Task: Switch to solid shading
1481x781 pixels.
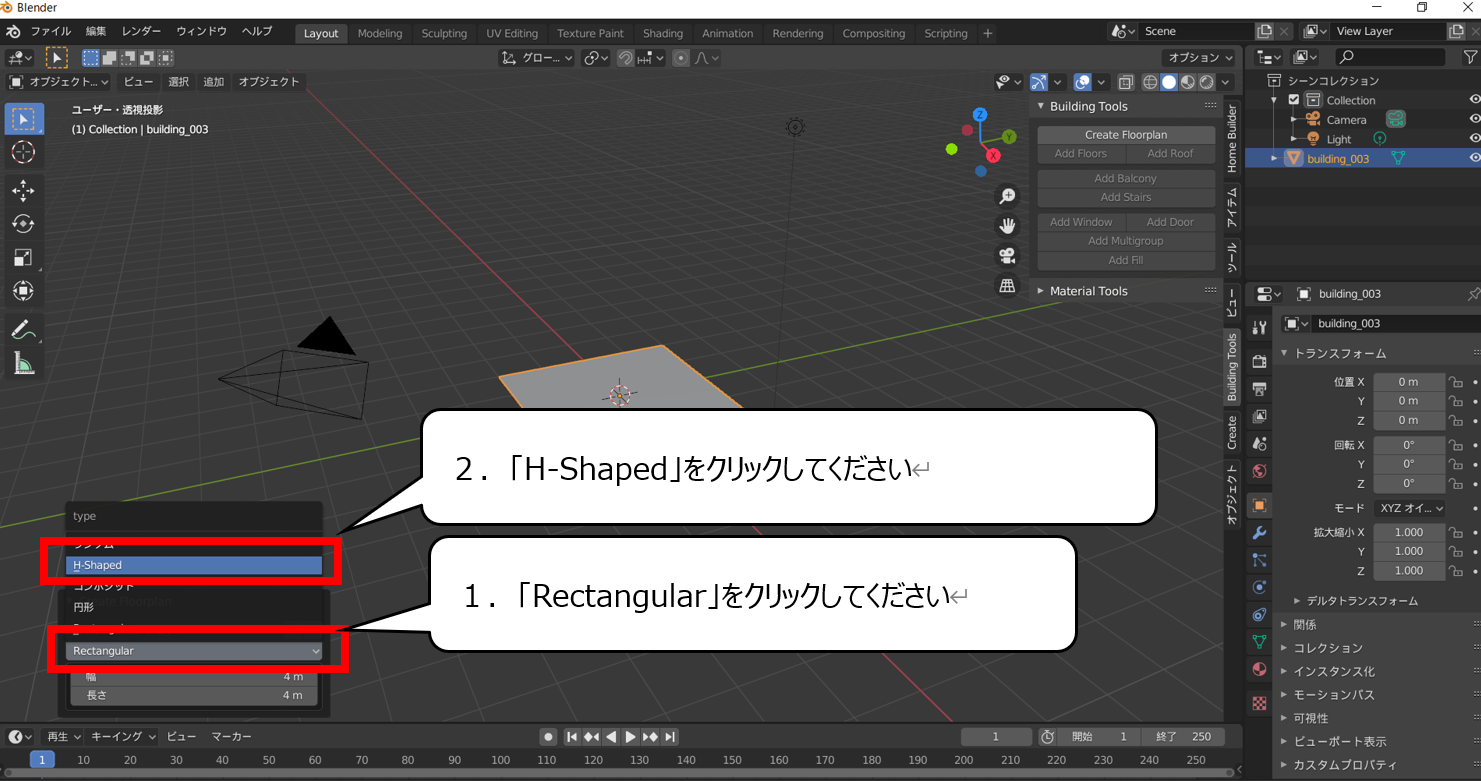Action: (1169, 82)
